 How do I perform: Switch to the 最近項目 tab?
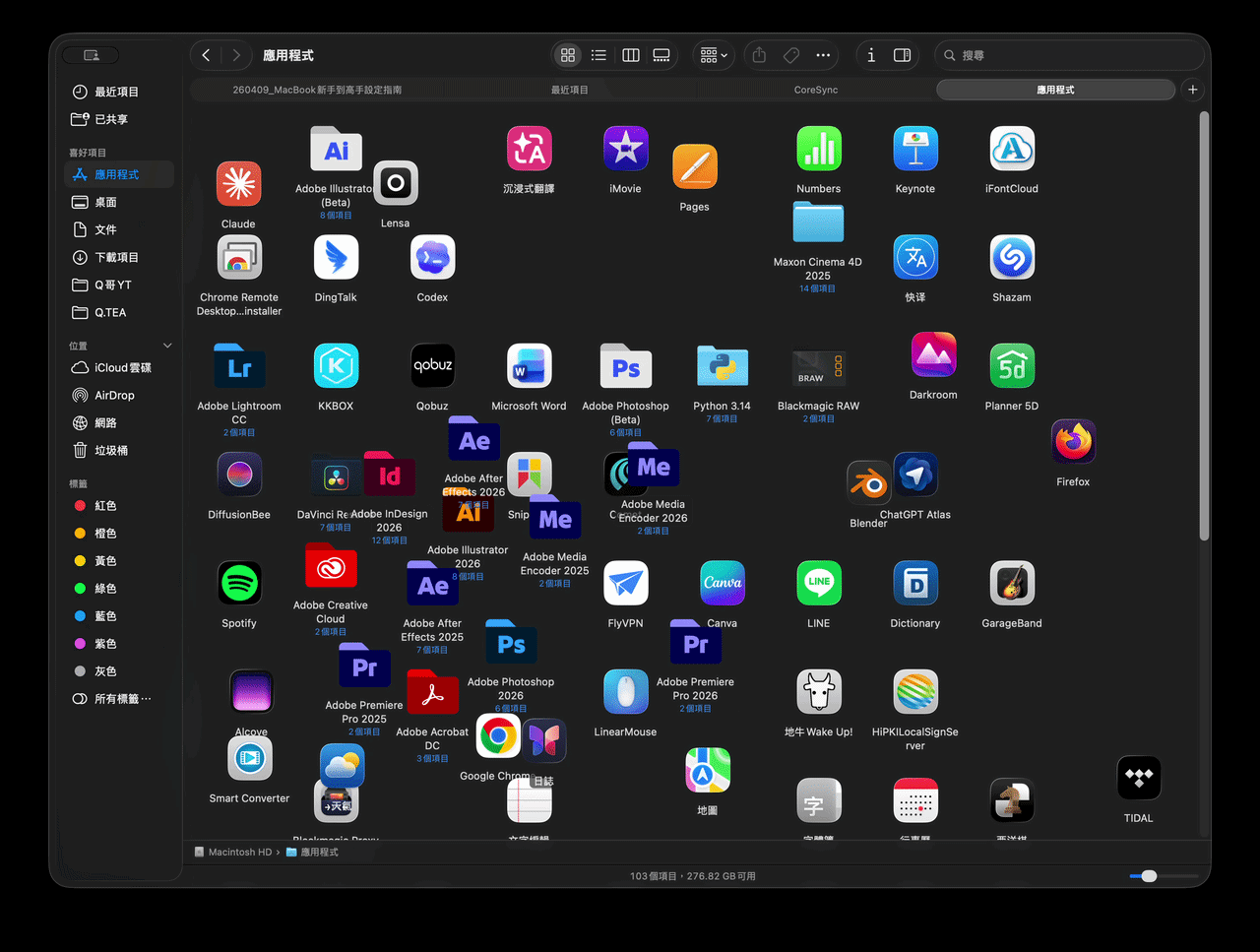[x=569, y=90]
